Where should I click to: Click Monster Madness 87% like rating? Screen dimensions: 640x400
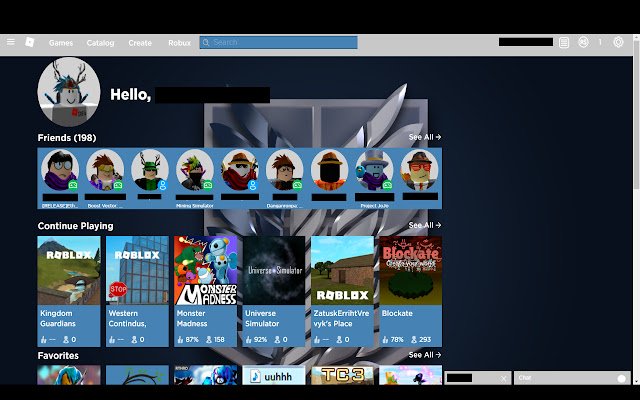pyautogui.click(x=188, y=340)
